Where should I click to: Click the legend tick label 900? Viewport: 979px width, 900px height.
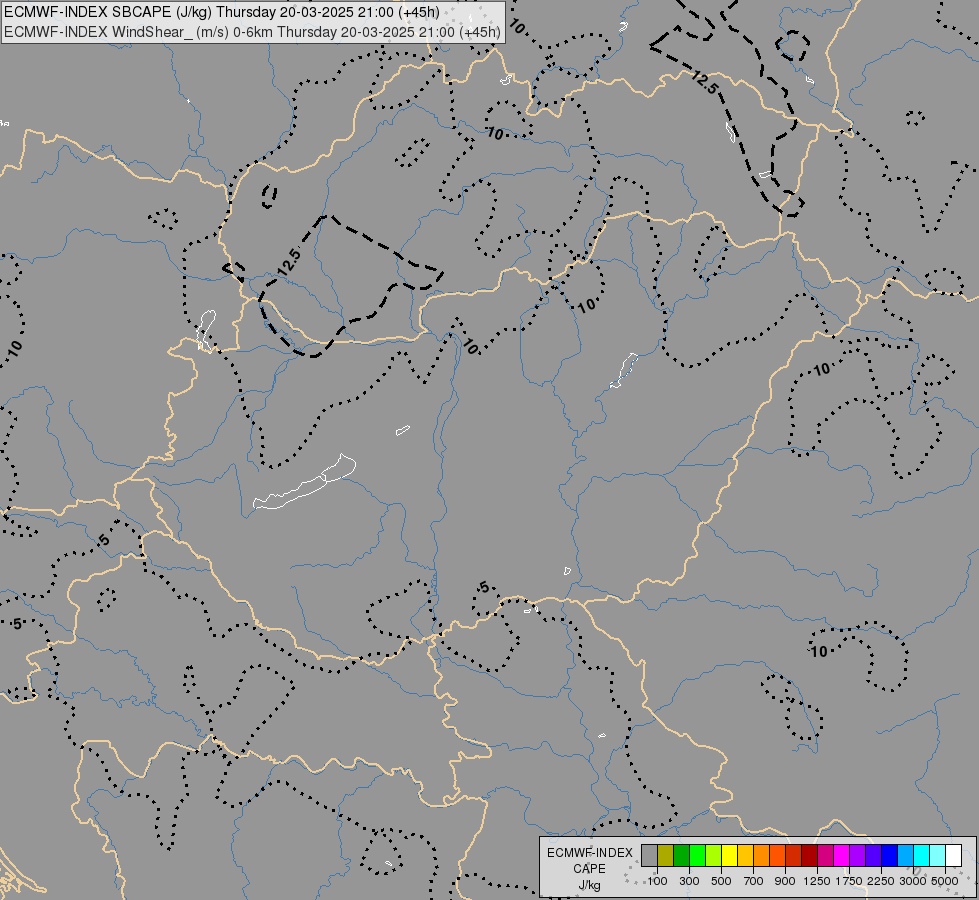click(785, 881)
